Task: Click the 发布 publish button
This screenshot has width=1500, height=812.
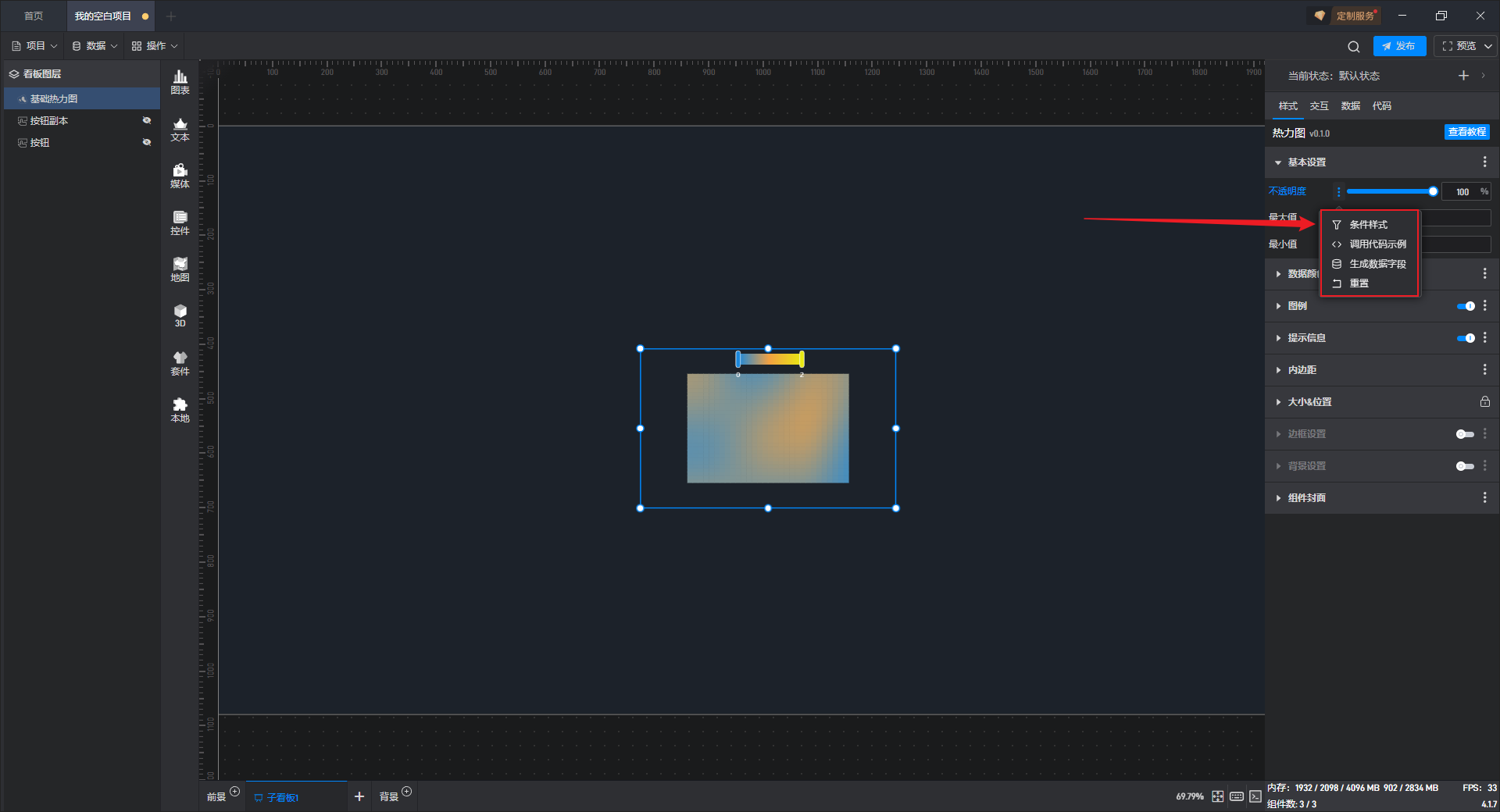Action: click(1399, 46)
